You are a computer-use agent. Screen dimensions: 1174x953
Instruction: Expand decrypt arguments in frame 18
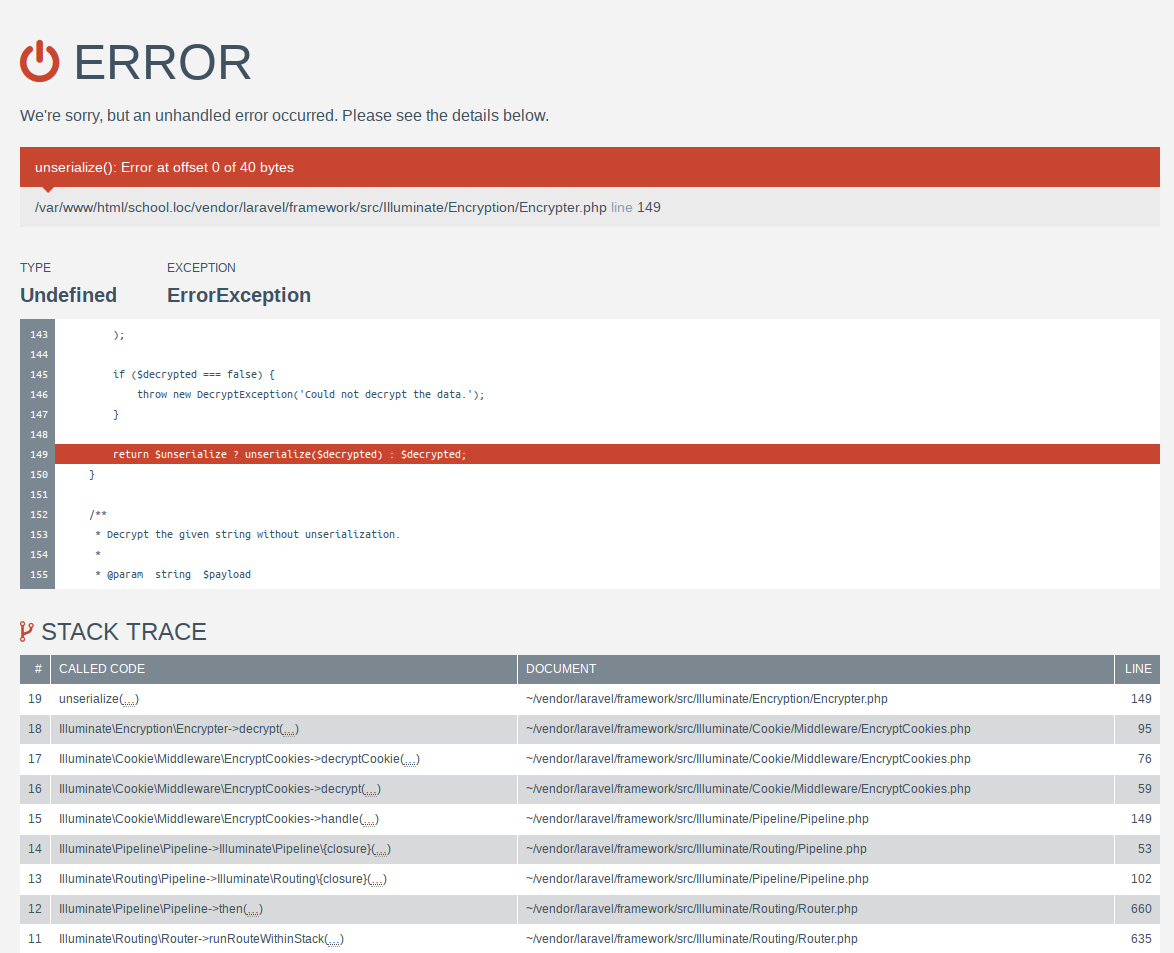click(x=289, y=729)
